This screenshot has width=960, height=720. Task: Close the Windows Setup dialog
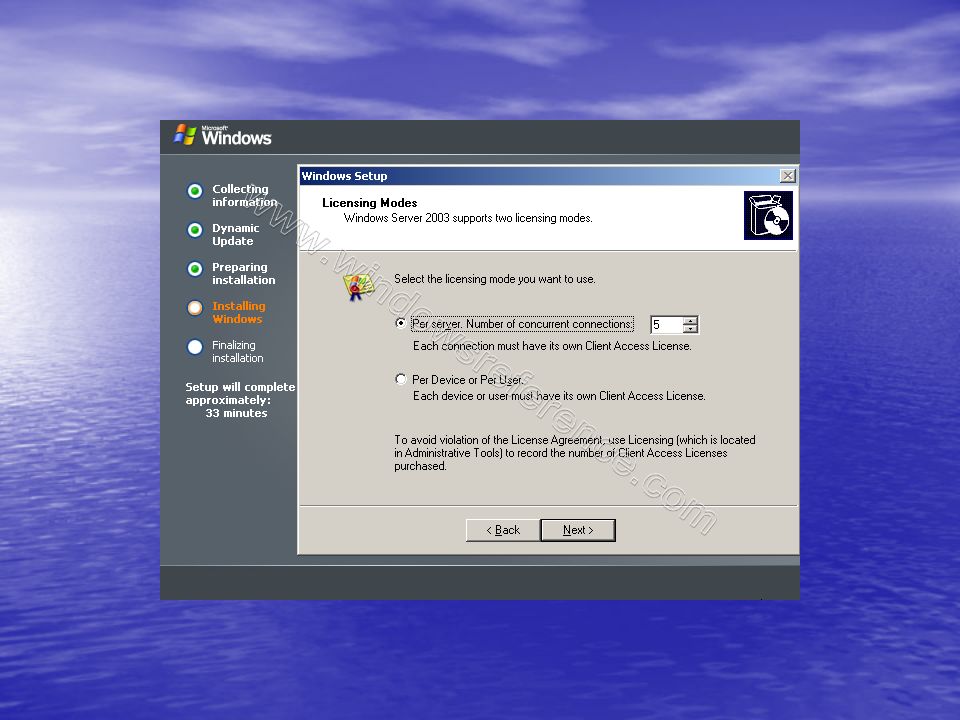pyautogui.click(x=787, y=176)
